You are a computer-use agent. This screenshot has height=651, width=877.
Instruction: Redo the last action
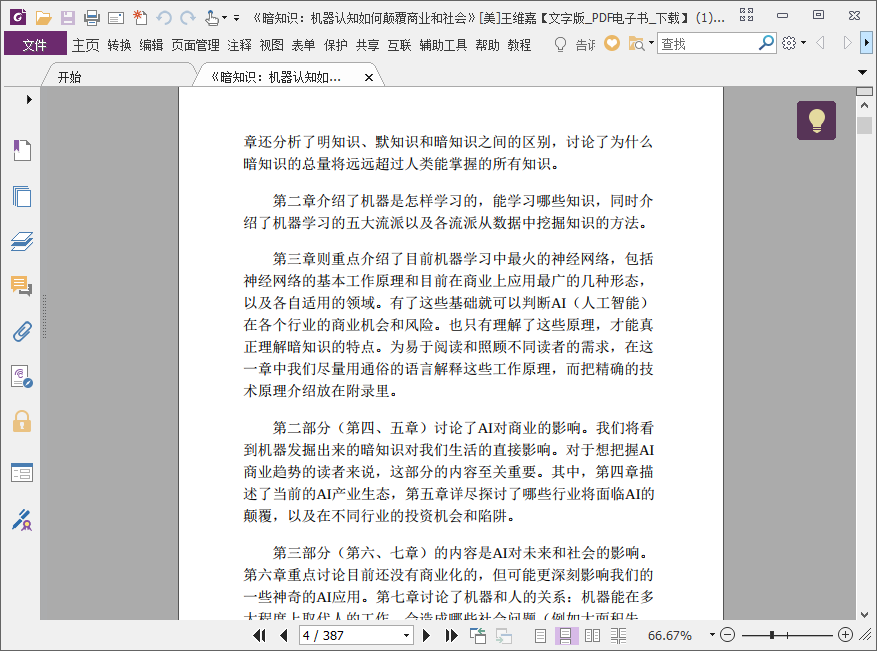point(188,18)
